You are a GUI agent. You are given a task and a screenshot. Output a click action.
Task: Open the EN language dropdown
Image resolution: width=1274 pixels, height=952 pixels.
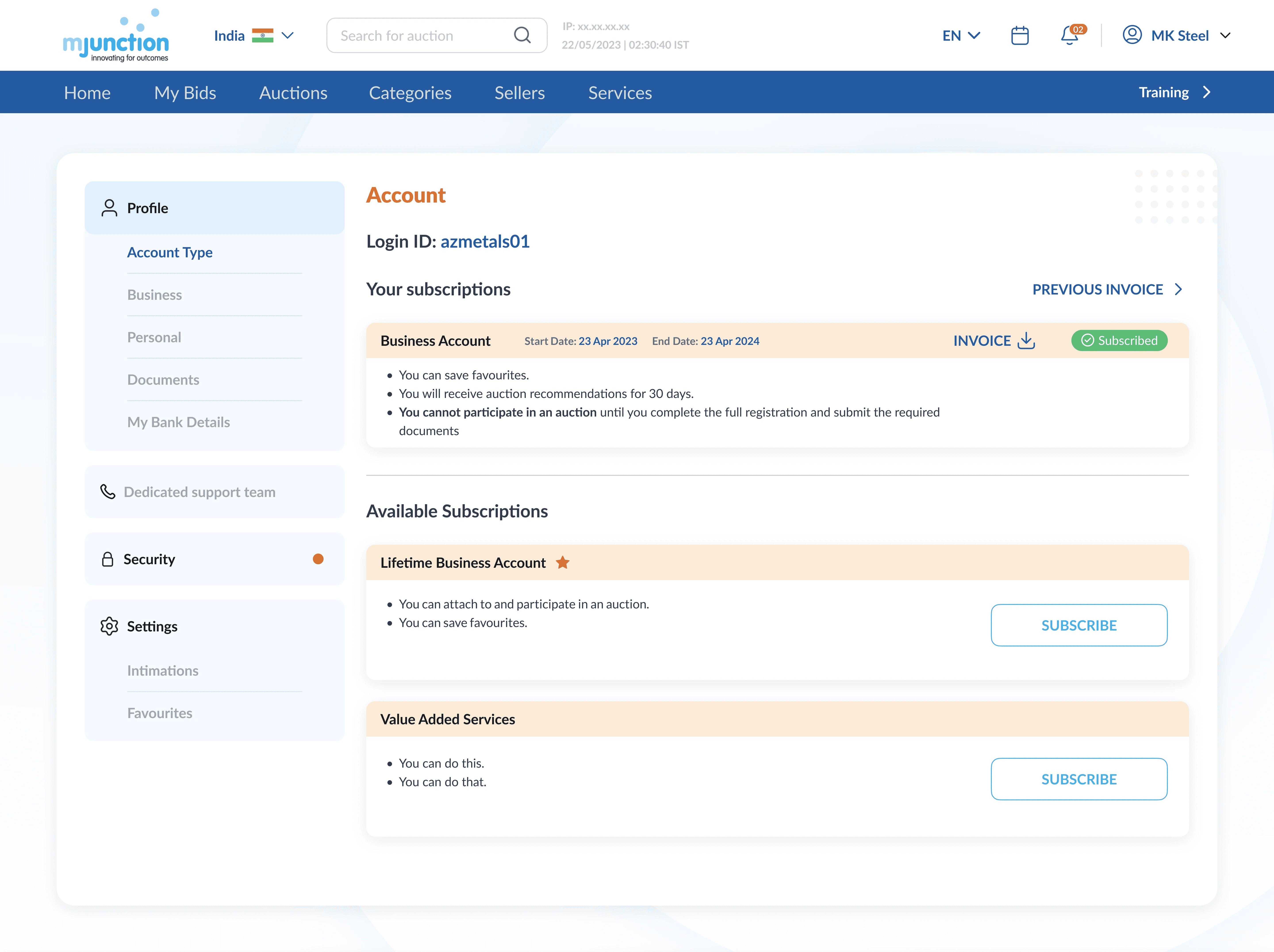(961, 36)
